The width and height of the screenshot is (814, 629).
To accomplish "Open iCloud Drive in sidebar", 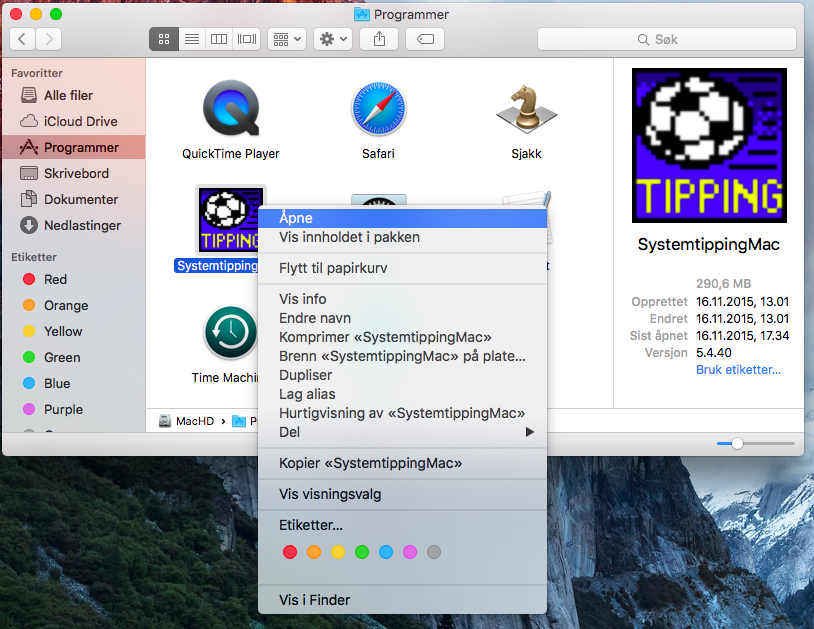I will tap(73, 121).
